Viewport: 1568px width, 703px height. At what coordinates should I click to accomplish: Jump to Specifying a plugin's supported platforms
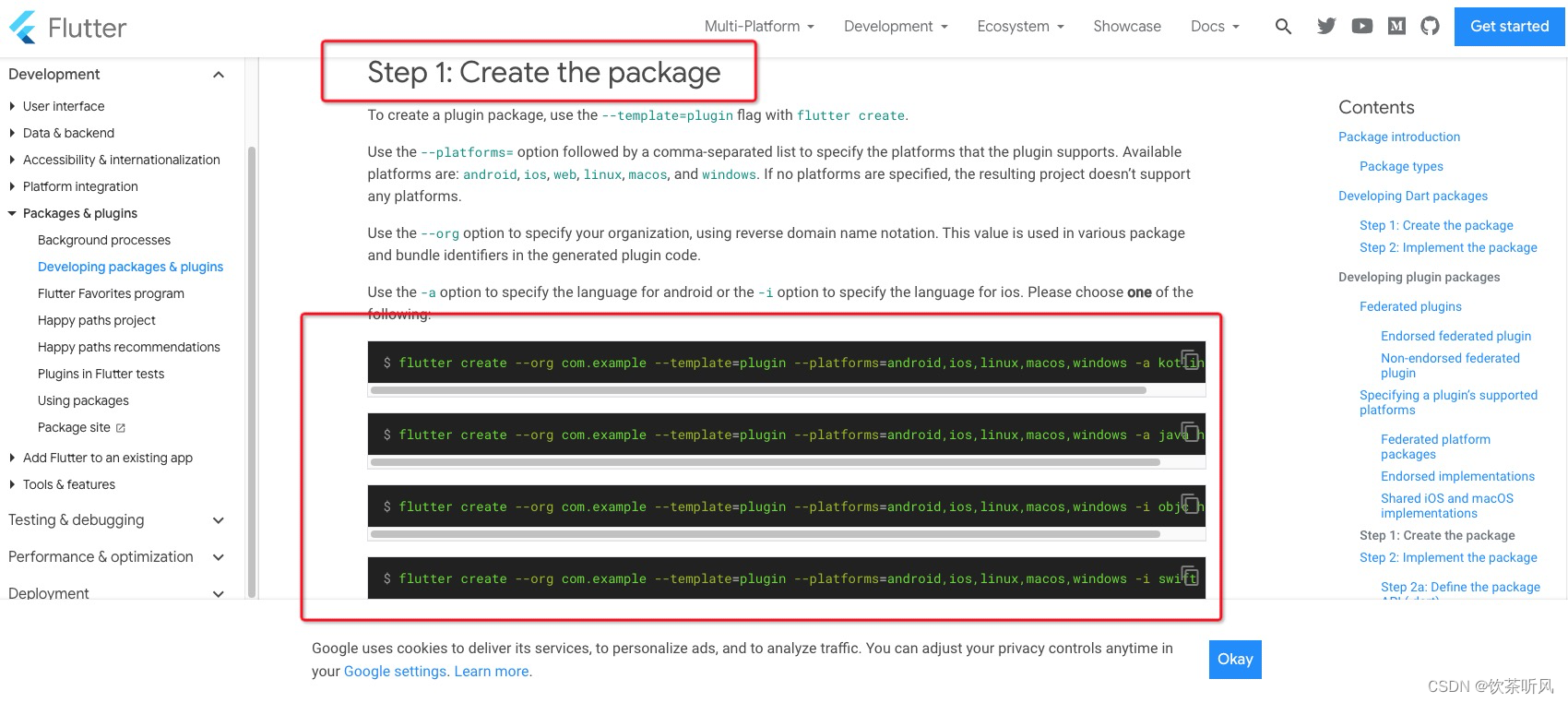click(x=1448, y=402)
